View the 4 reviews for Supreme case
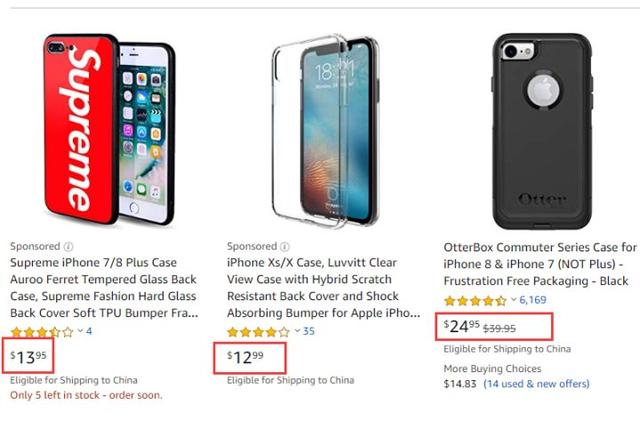Screen dimensions: 640x429 coord(89,331)
